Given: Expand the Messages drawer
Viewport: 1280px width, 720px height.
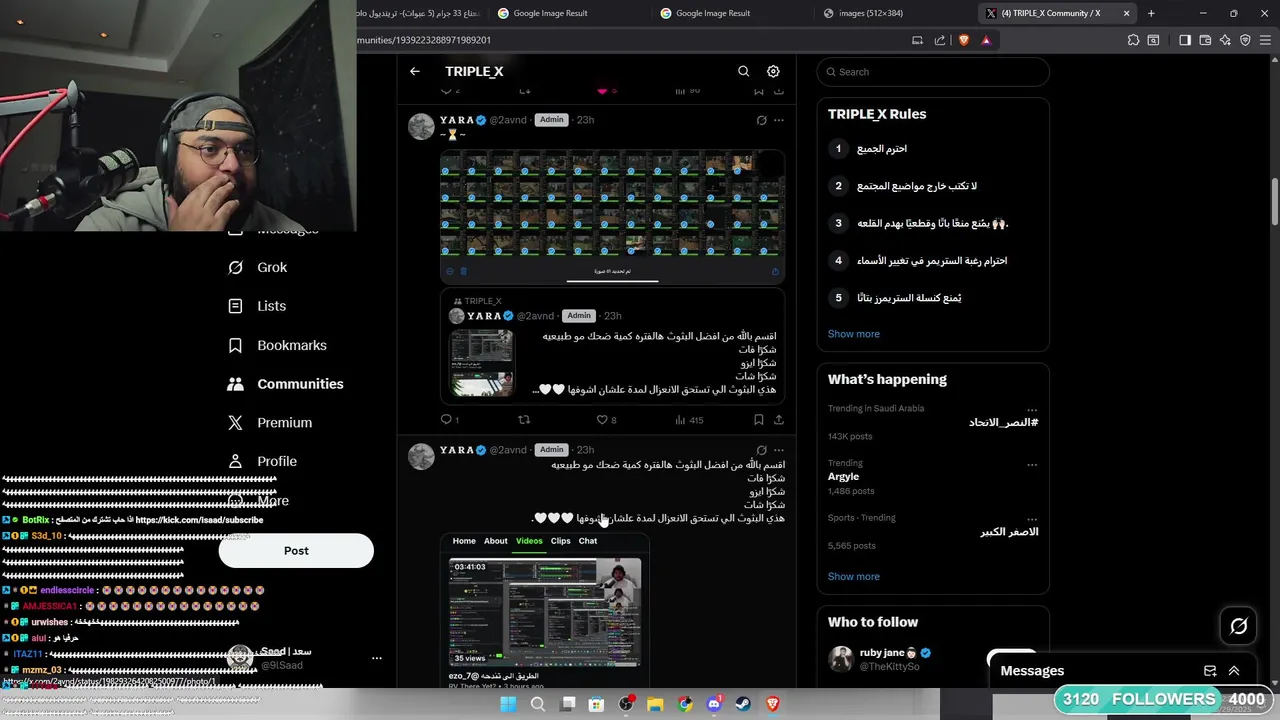Looking at the screenshot, I should click(1234, 671).
